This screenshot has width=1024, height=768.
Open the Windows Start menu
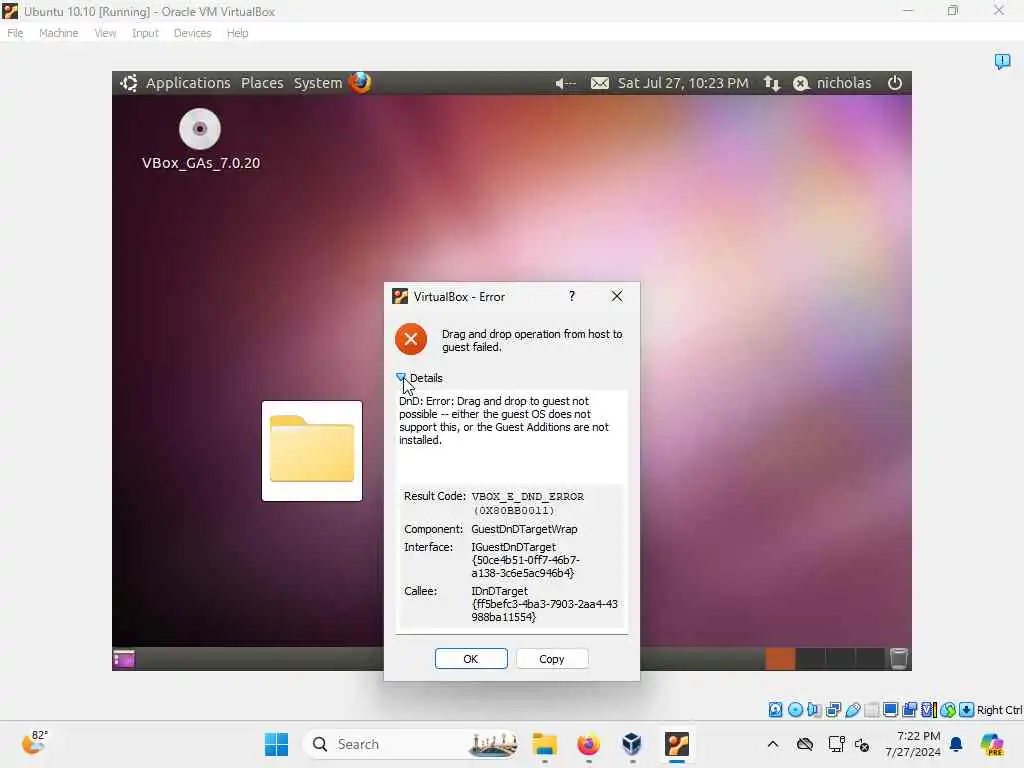(276, 744)
